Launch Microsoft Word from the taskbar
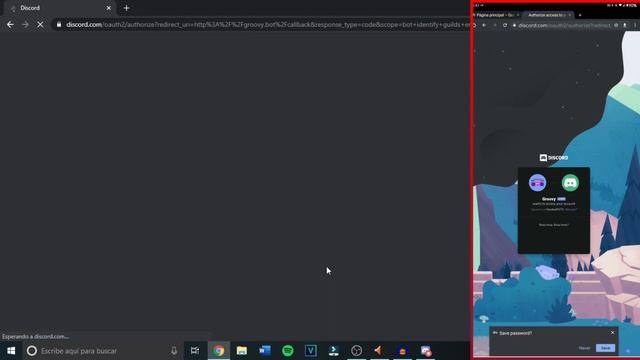 [x=264, y=351]
